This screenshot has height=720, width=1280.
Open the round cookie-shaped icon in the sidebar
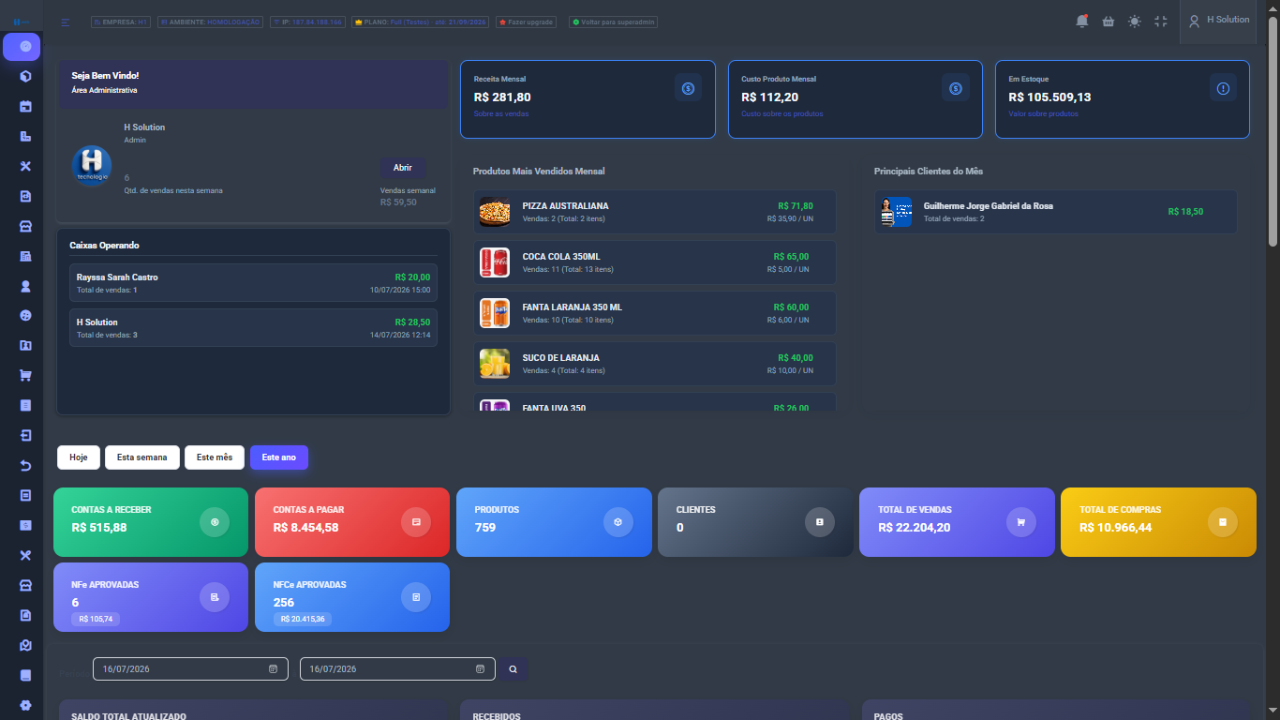click(25, 316)
